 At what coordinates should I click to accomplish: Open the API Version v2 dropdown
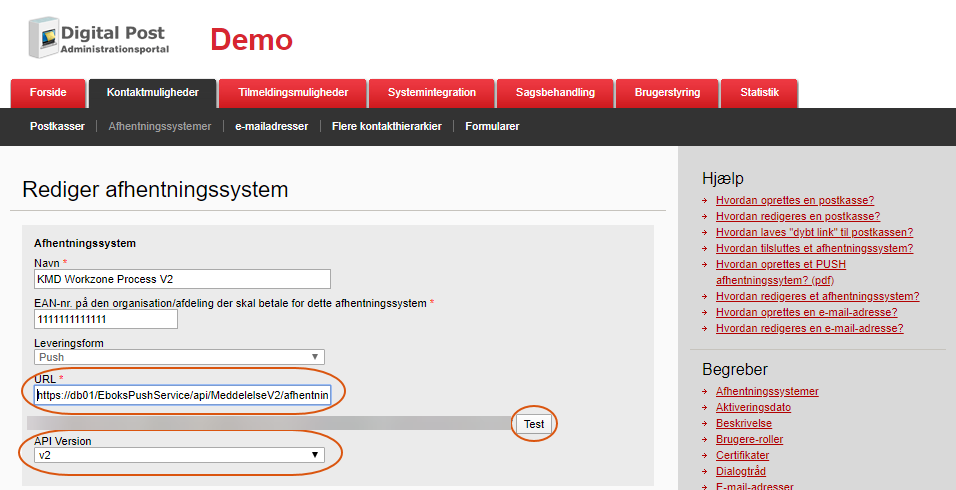pyautogui.click(x=179, y=455)
